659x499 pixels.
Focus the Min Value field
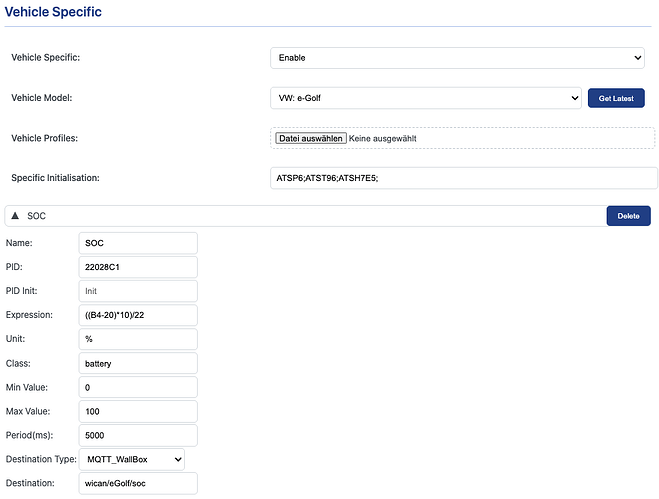click(x=137, y=387)
